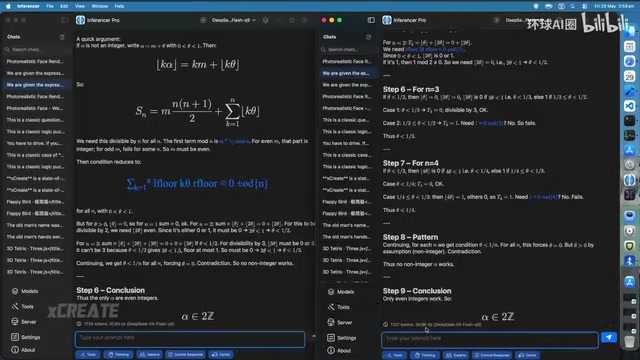The image size is (640, 360).
Task: Select 'The old man's hands' chat in right window
Action: coord(346,237)
